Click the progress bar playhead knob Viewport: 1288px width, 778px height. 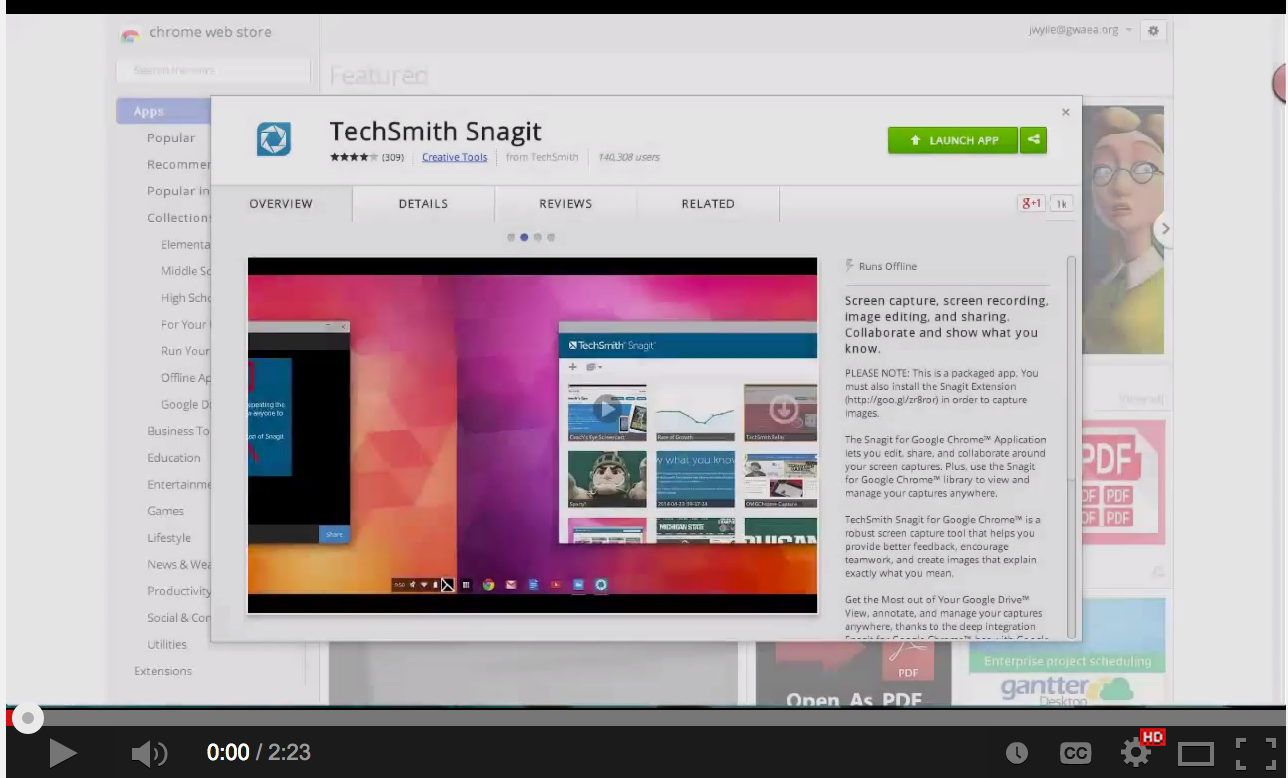27,717
